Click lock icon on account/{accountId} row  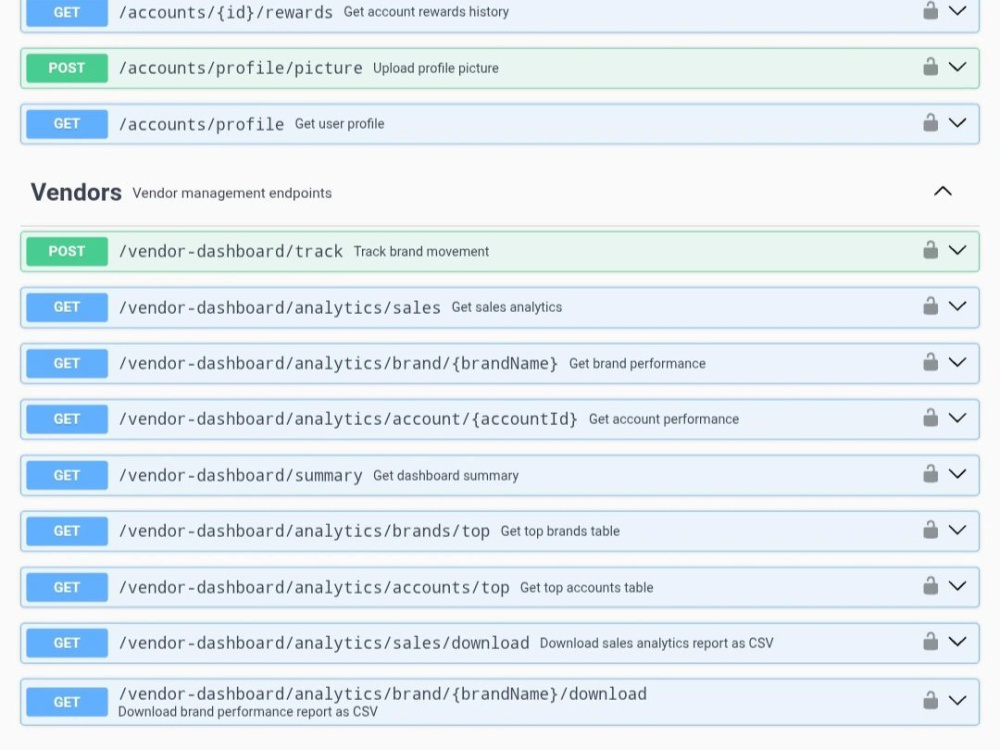[930, 418]
